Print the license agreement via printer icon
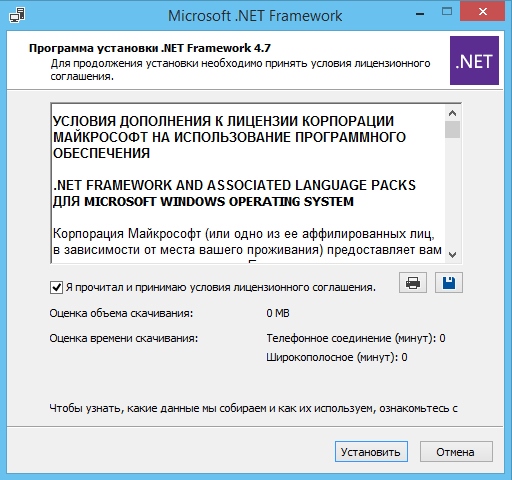 pos(413,283)
